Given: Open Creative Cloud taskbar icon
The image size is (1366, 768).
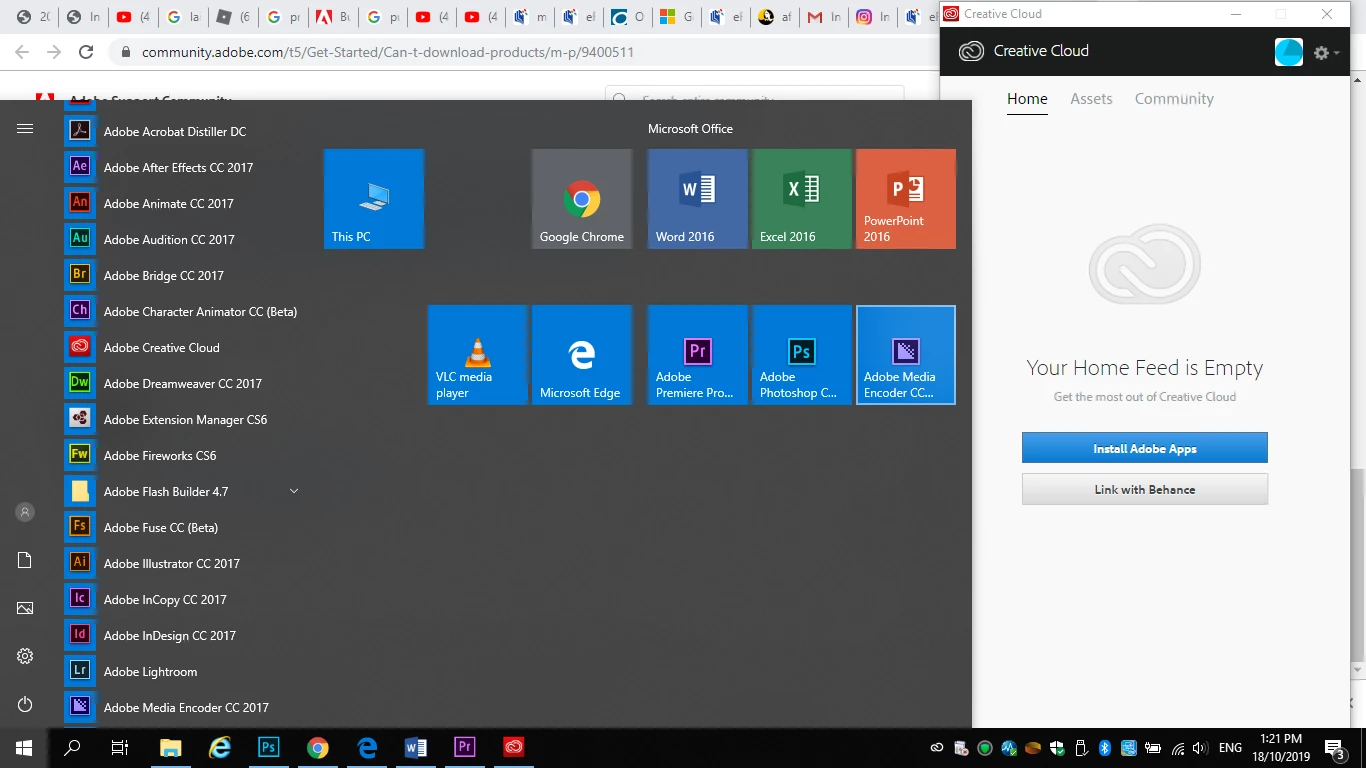Looking at the screenshot, I should coord(514,747).
